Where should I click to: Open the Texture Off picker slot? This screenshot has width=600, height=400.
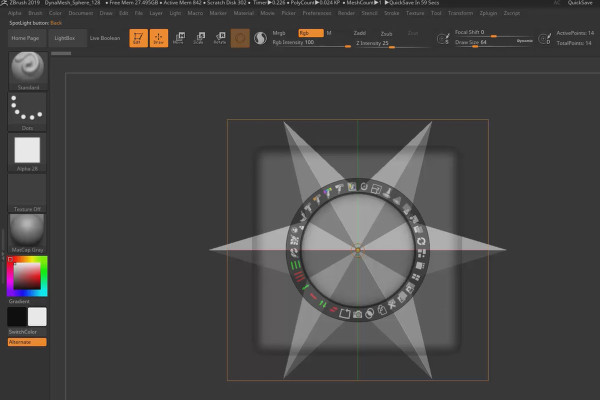click(27, 193)
